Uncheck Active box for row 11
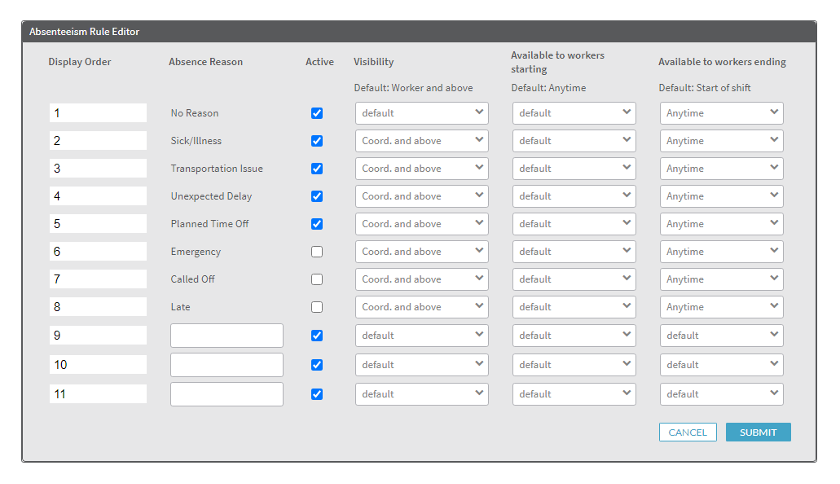Viewport: 840px width, 484px height. pos(317,394)
